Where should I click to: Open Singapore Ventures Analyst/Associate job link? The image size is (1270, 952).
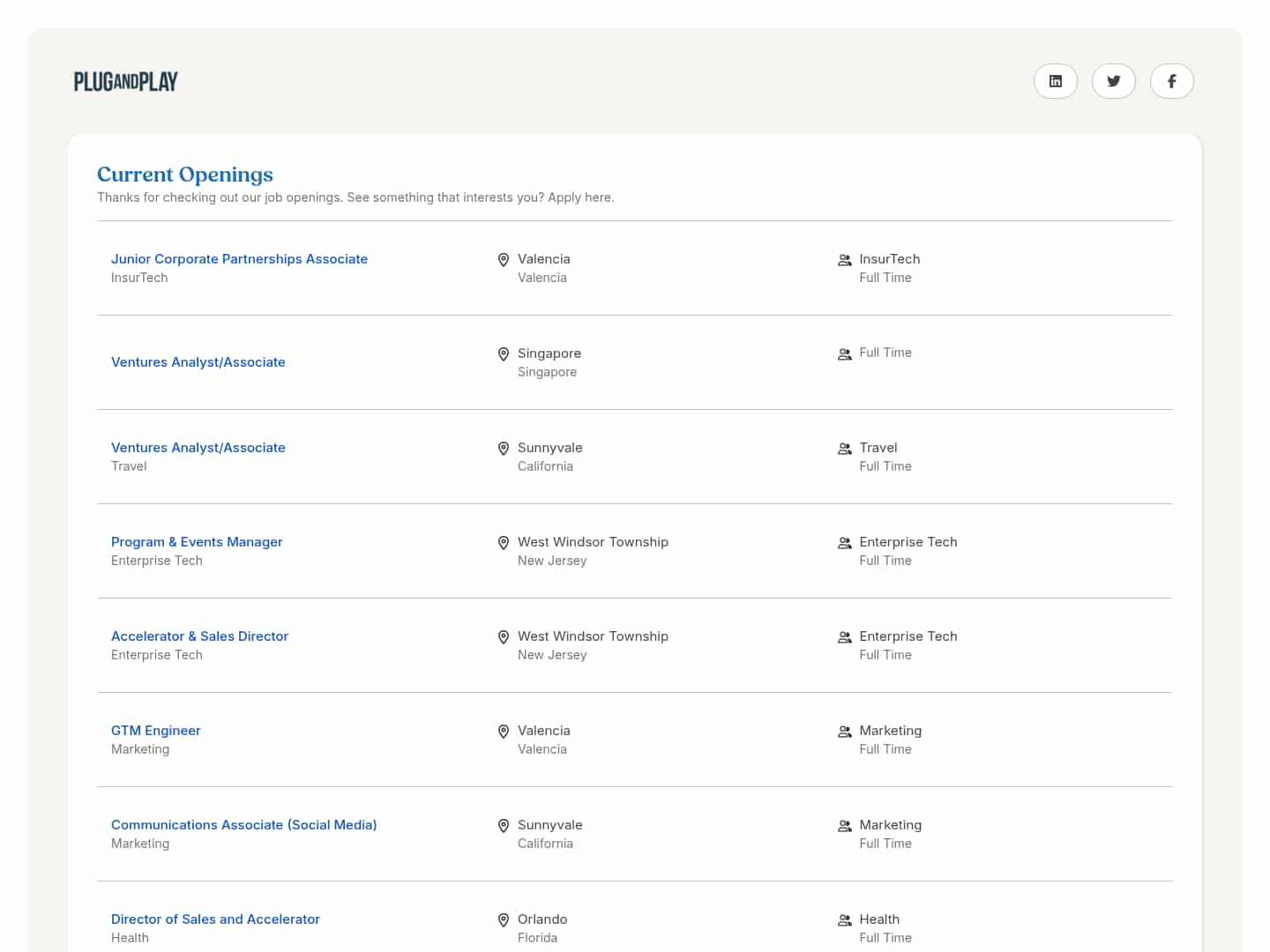198,362
